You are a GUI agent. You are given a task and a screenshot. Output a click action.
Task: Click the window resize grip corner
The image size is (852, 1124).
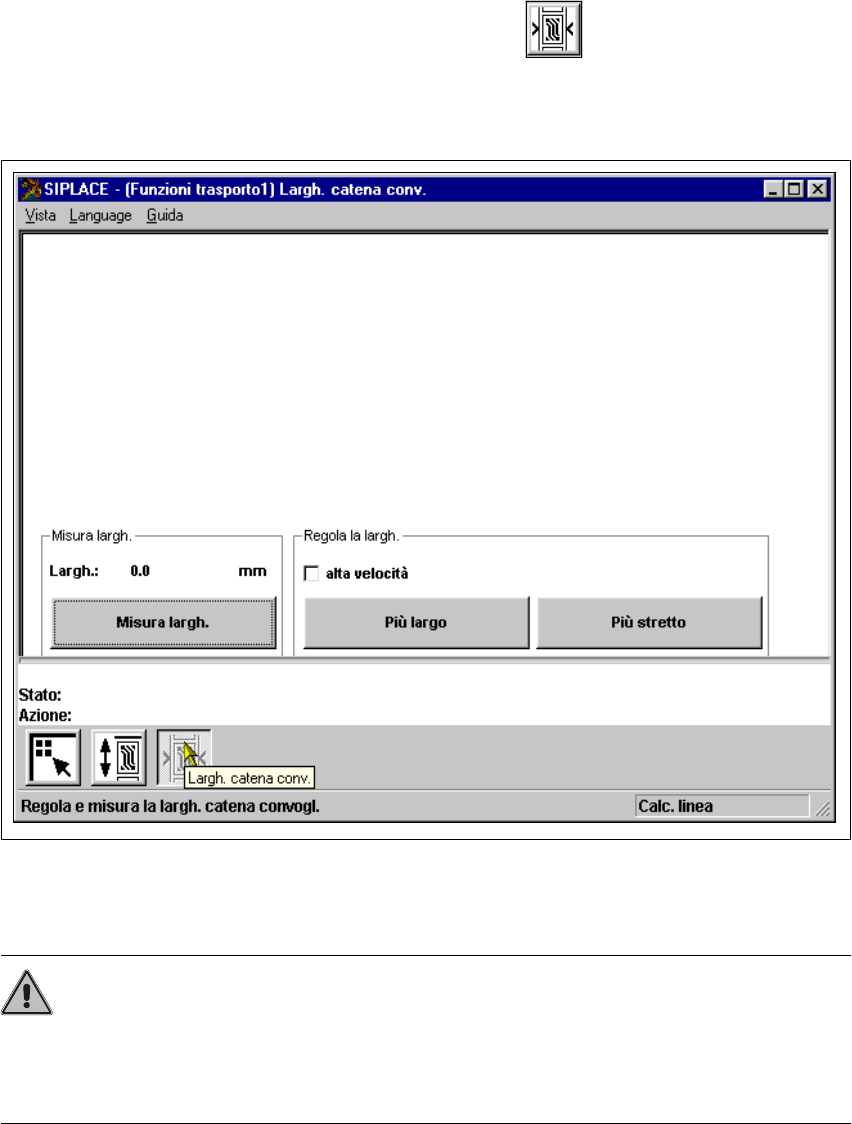[823, 809]
